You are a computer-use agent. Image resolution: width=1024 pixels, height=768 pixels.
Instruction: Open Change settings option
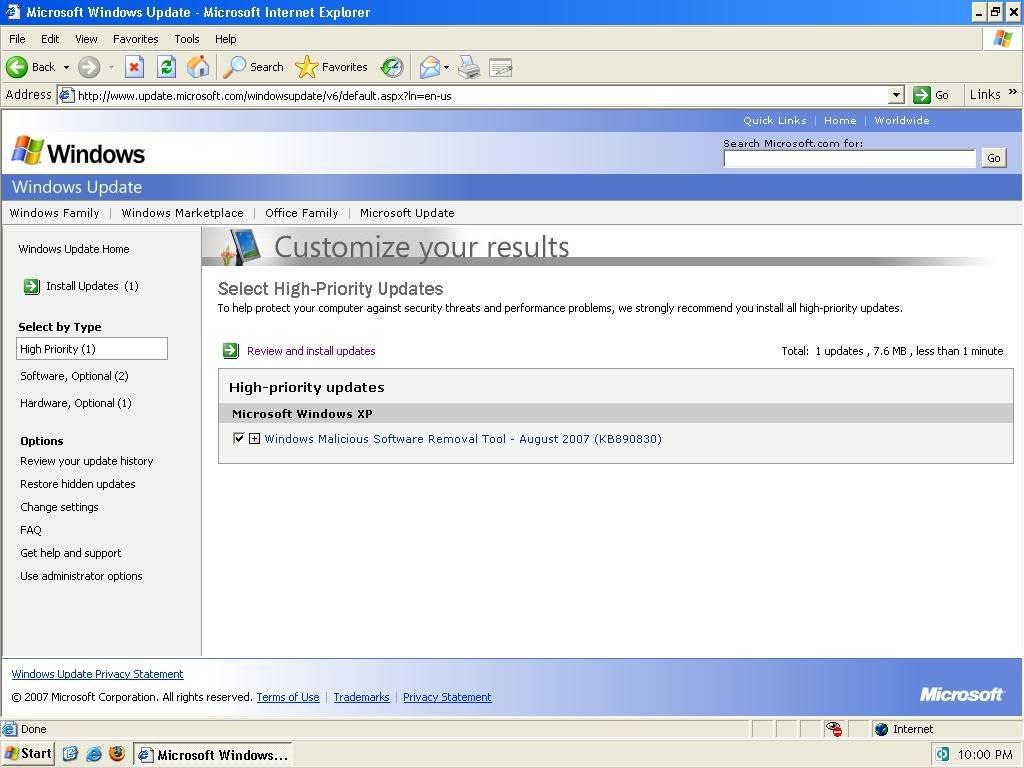tap(59, 507)
